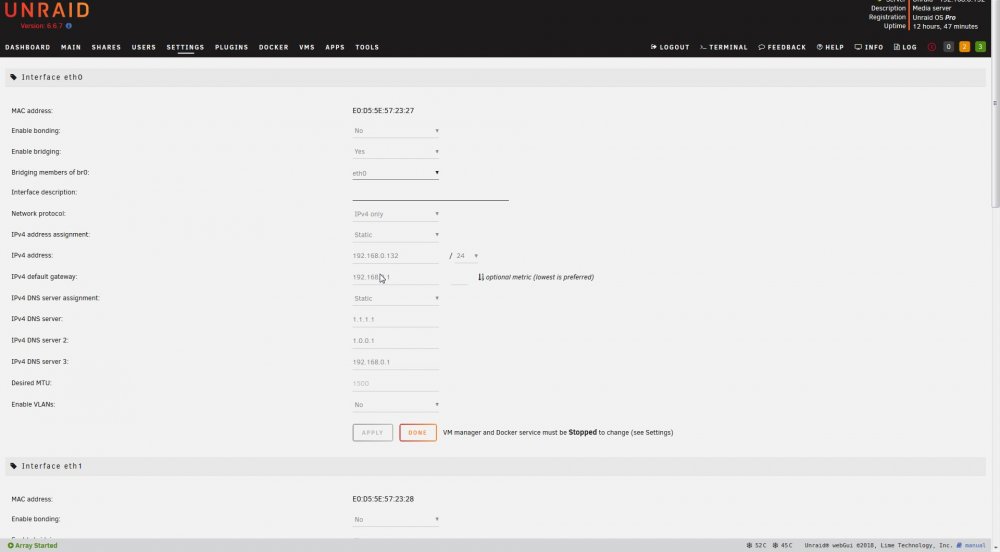Image resolution: width=1000 pixels, height=552 pixels.
Task: Click the IPv4 DNS server 2 field
Action: (395, 340)
